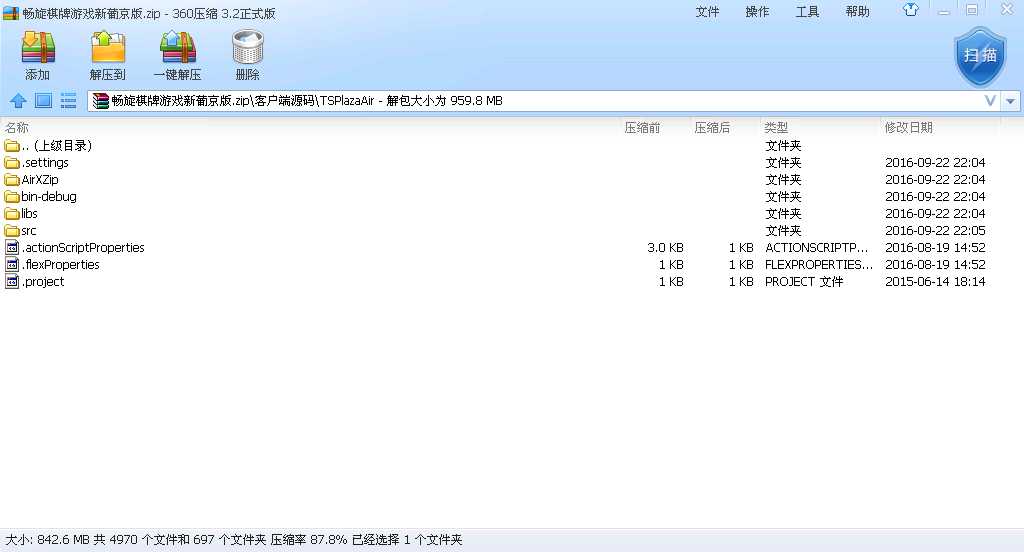The height and width of the screenshot is (552, 1024).
Task: Open the 文件 menu
Action: pyautogui.click(x=707, y=12)
